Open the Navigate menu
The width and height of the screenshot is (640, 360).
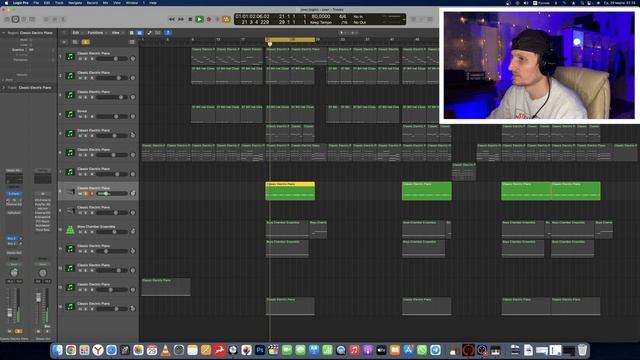point(75,3)
